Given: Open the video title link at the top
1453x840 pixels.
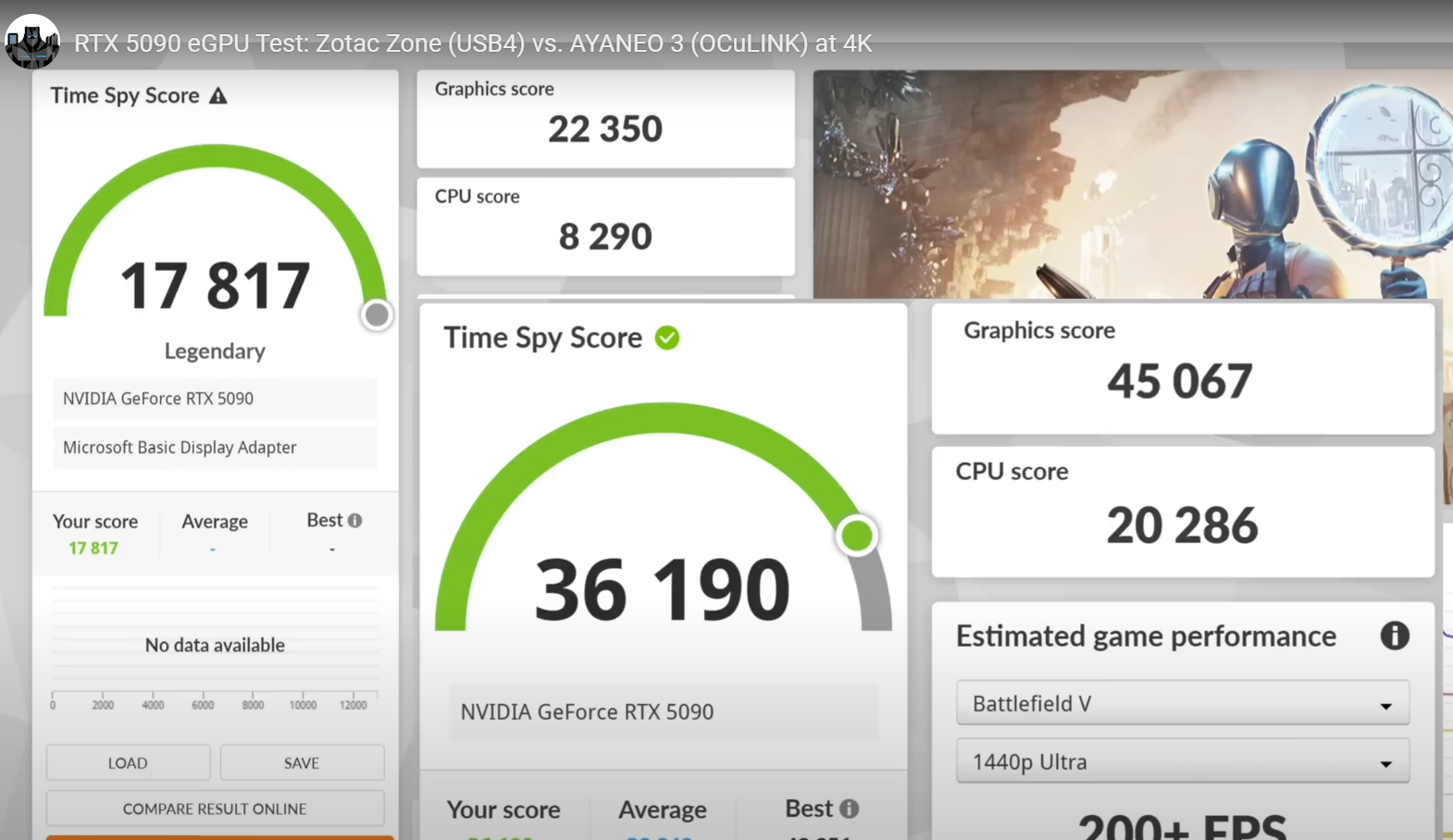Looking at the screenshot, I should coord(473,43).
